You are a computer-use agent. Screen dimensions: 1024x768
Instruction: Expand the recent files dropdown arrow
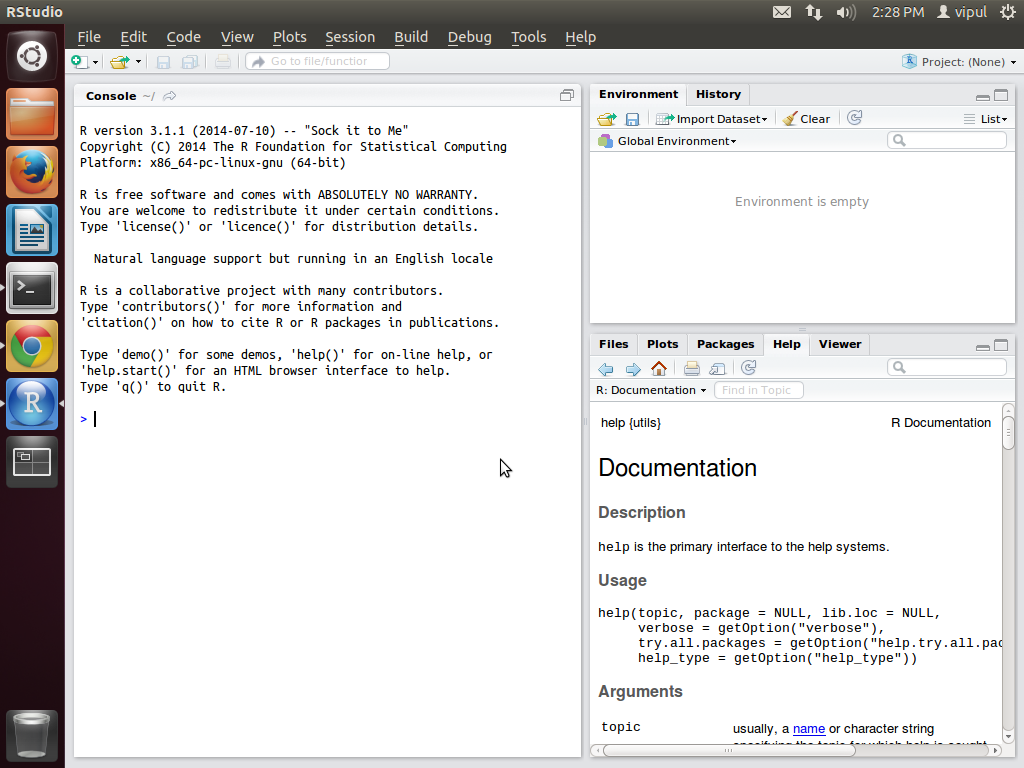coord(138,62)
